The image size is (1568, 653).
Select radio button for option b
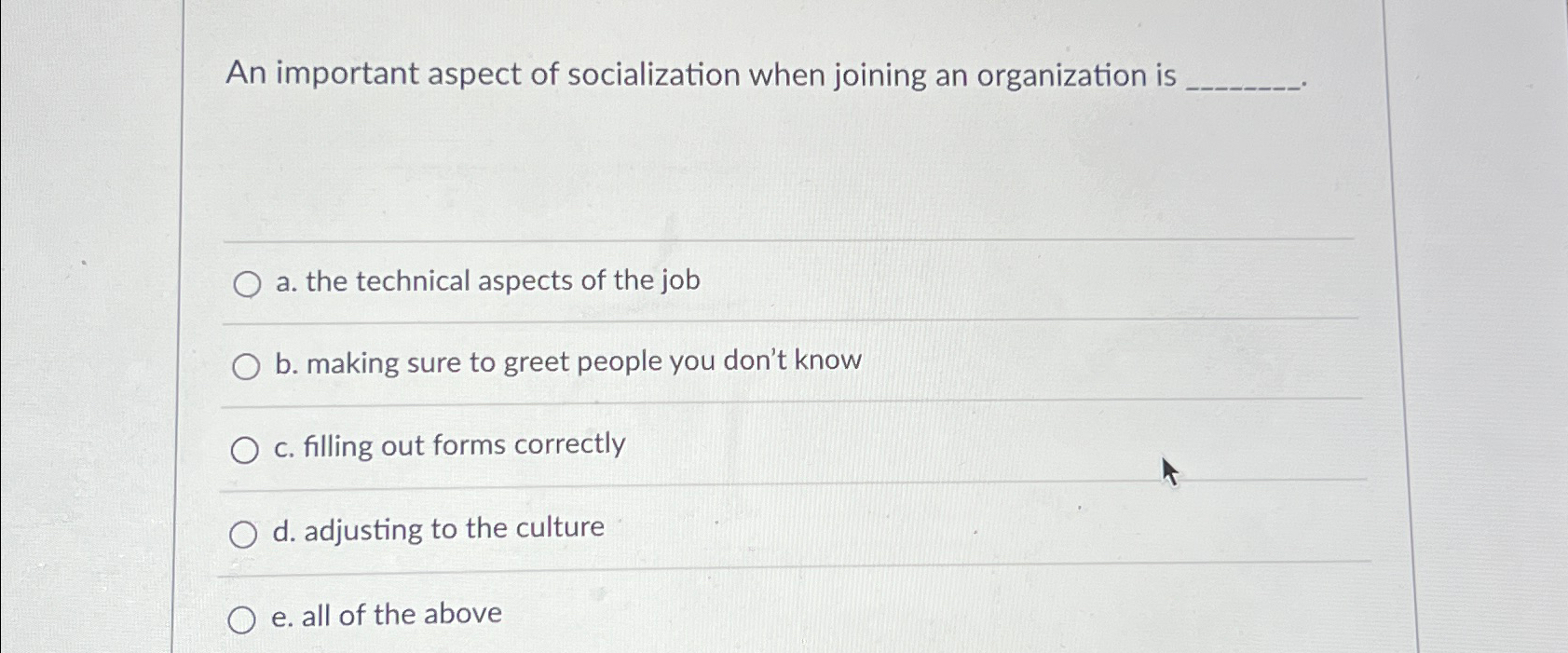pyautogui.click(x=246, y=367)
